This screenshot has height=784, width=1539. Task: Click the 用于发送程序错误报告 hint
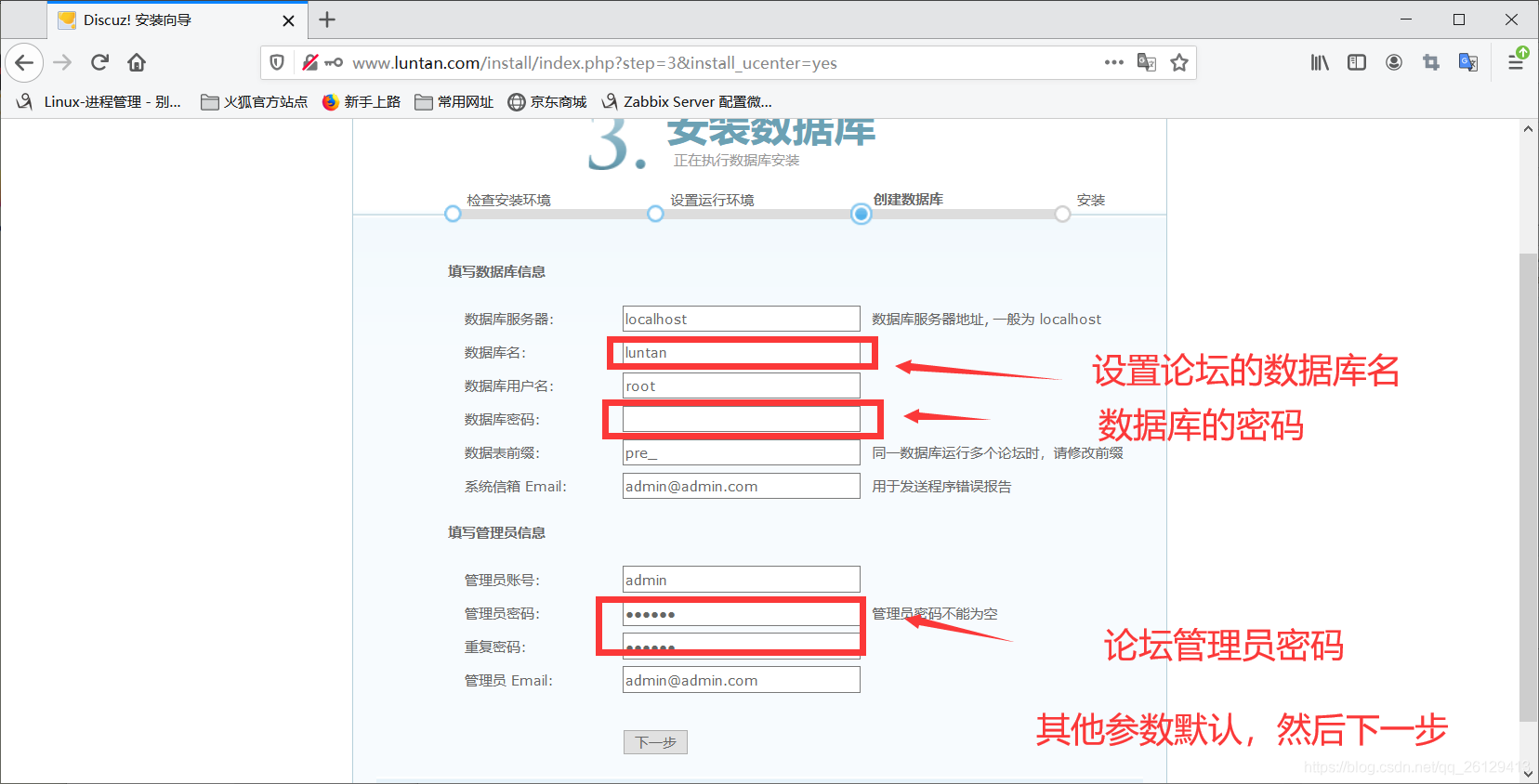941,486
